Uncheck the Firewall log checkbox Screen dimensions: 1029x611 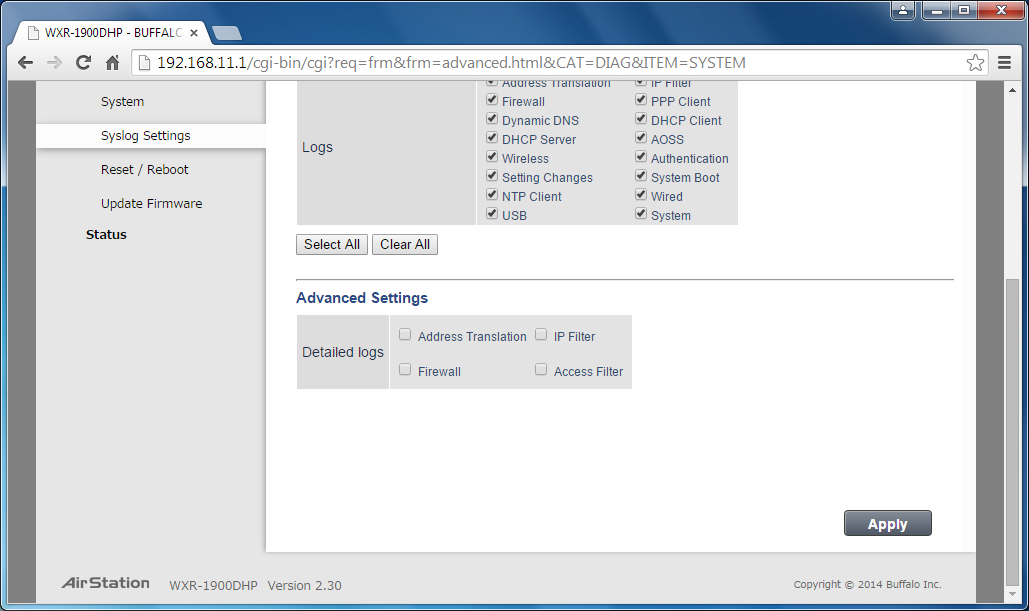point(492,100)
